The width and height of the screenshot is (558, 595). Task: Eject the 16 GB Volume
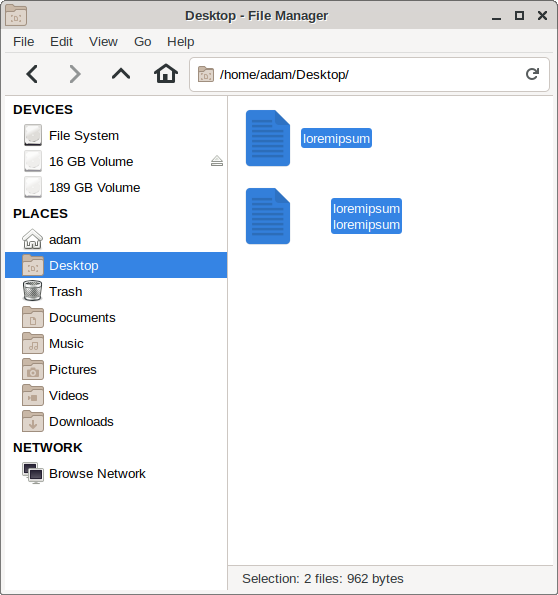click(217, 161)
